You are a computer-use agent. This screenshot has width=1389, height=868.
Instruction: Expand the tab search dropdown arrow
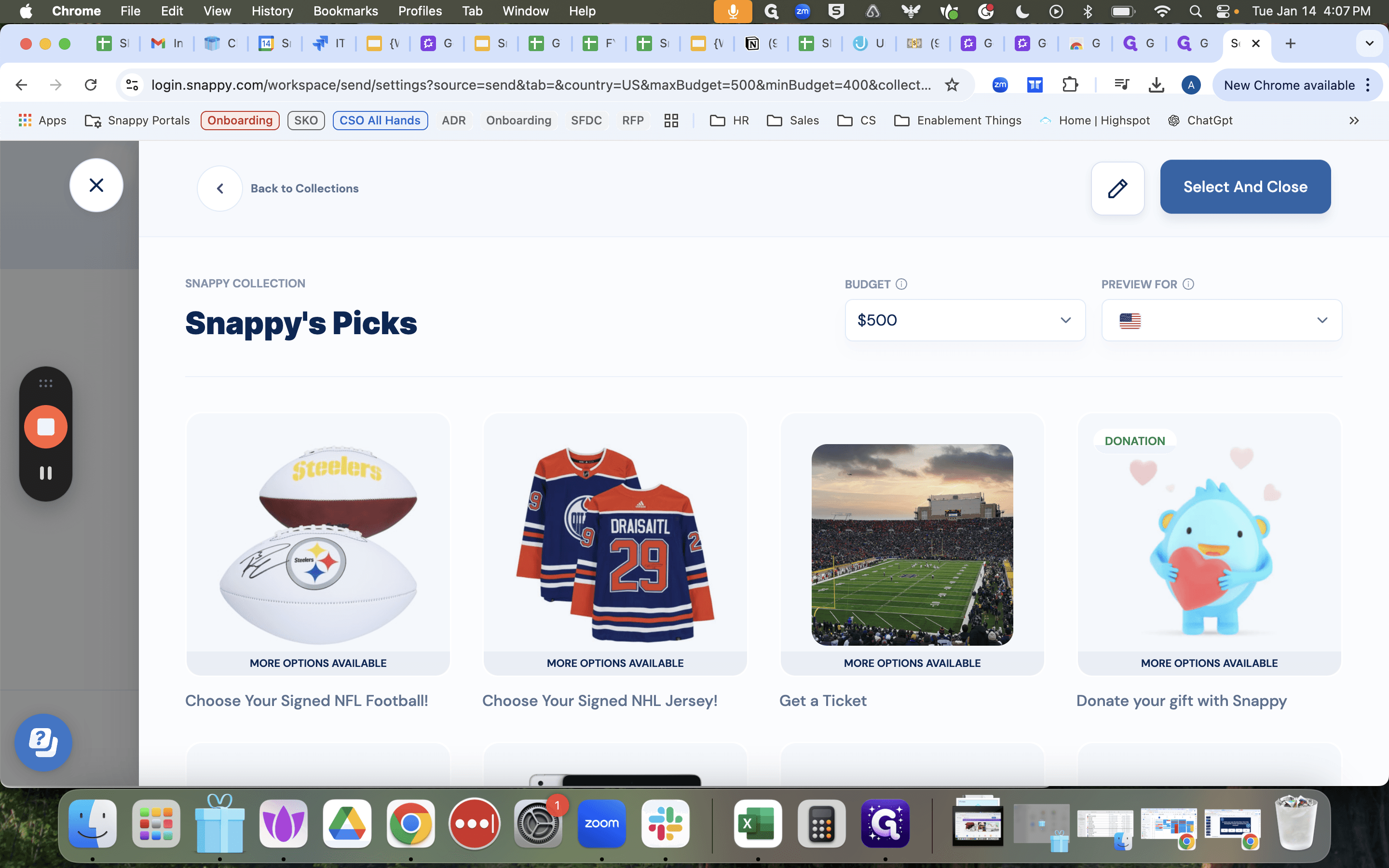tap(1369, 43)
